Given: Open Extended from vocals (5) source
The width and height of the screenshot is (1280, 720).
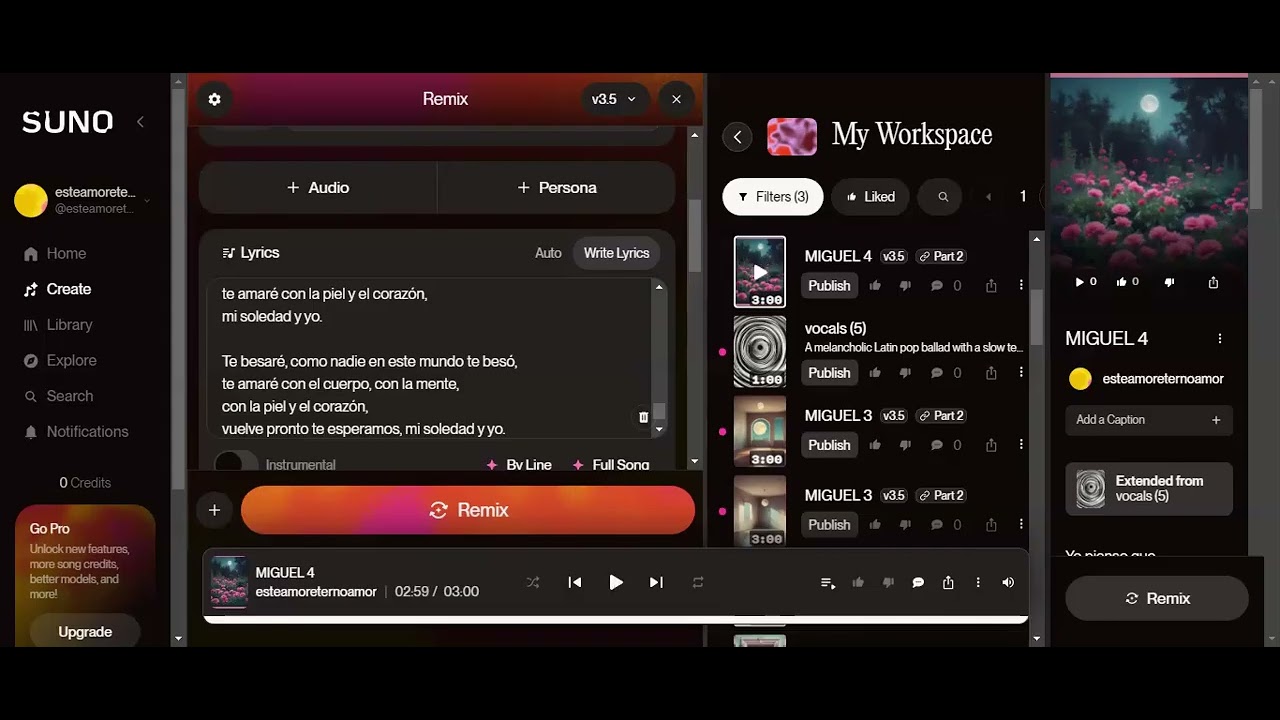Looking at the screenshot, I should (1149, 489).
